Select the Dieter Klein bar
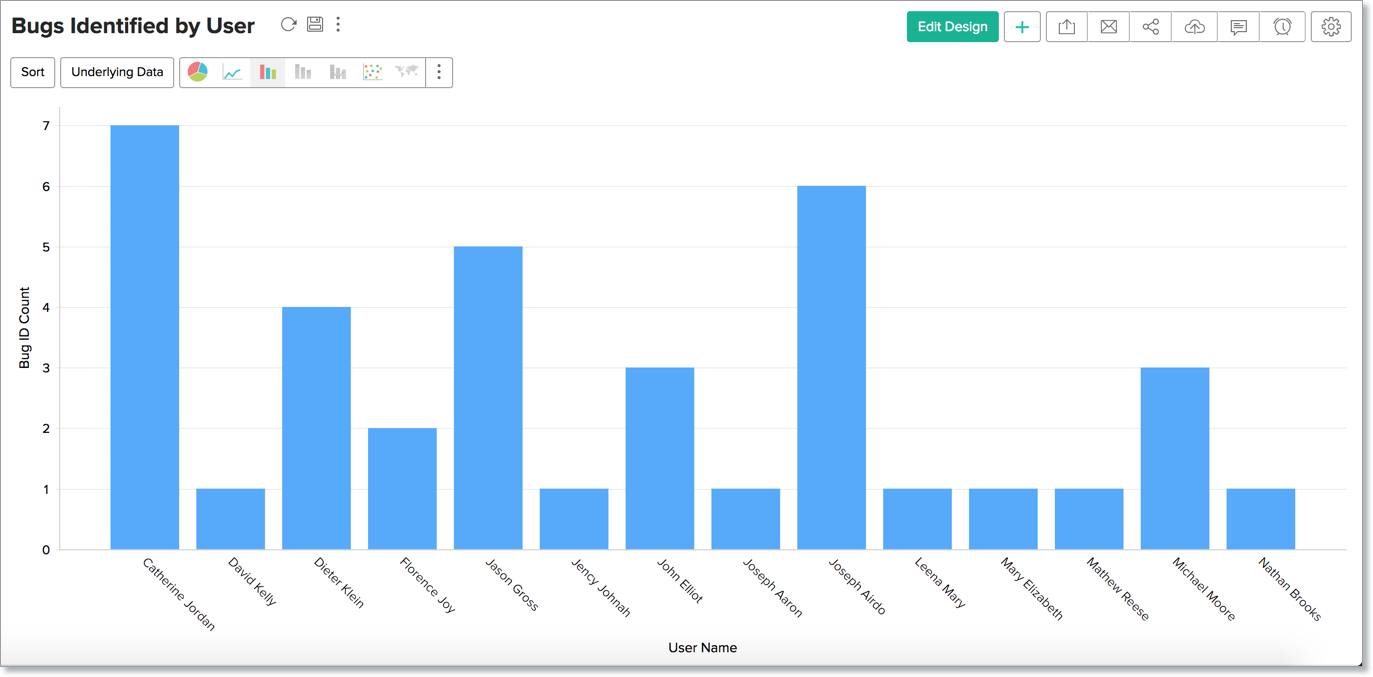 point(316,428)
